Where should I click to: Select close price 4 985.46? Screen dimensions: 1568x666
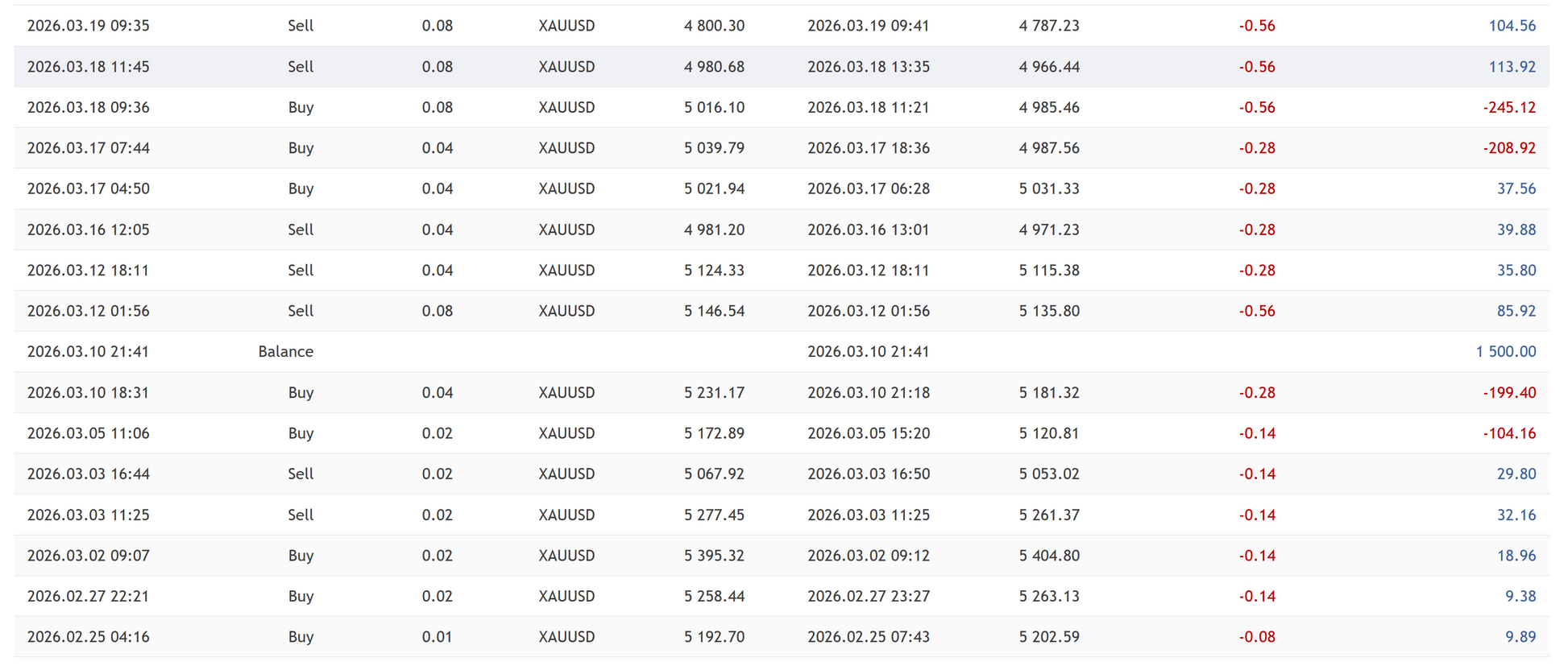point(1048,107)
